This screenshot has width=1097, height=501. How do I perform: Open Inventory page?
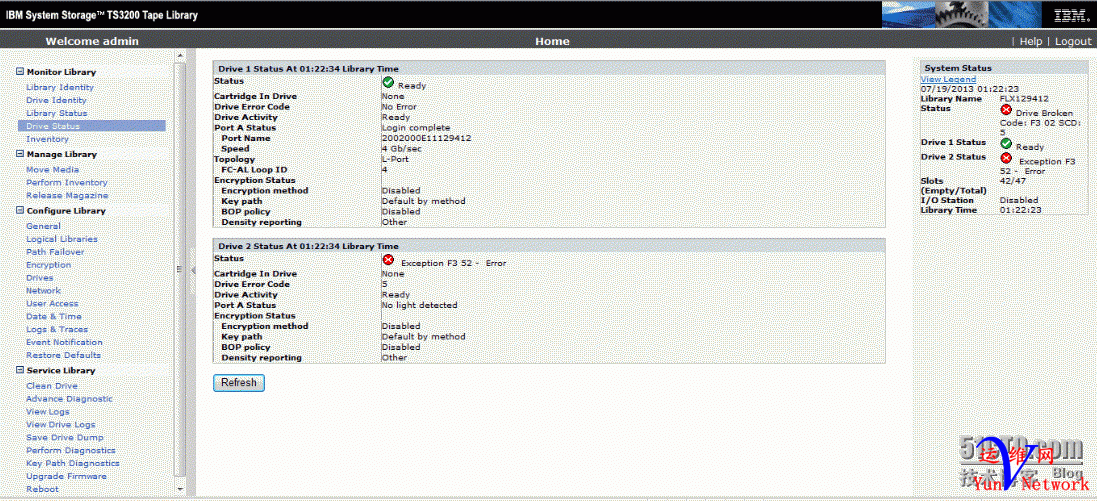[47, 139]
